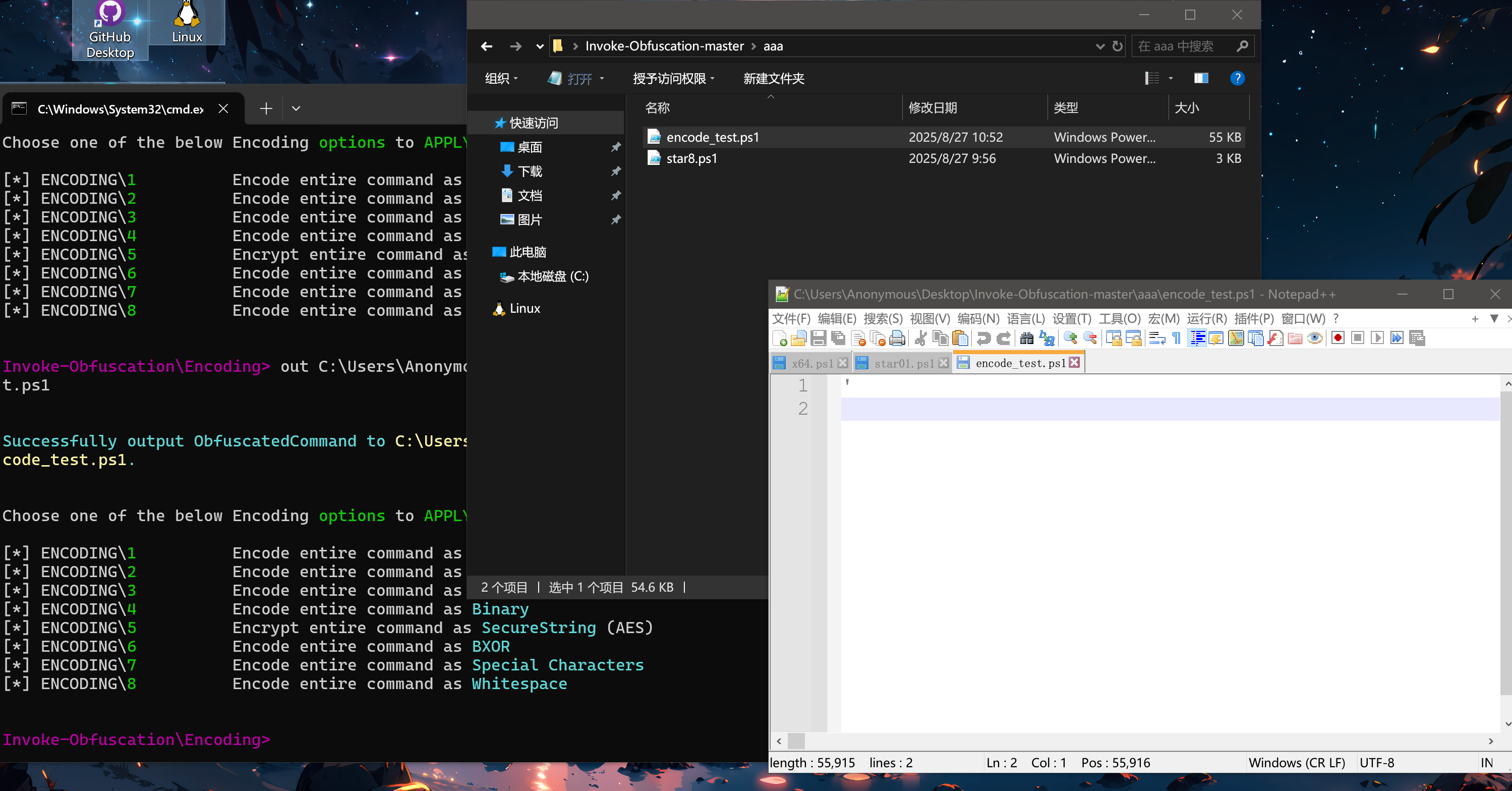Click the Undo arrow toolbar icon
Image resolution: width=1512 pixels, height=791 pixels.
point(983,338)
